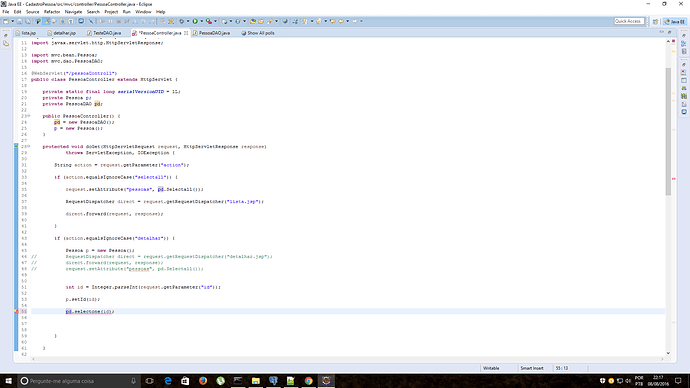Click the 55 : 13 cursor position entry
Viewport: 690px width, 388px height.
(562, 368)
